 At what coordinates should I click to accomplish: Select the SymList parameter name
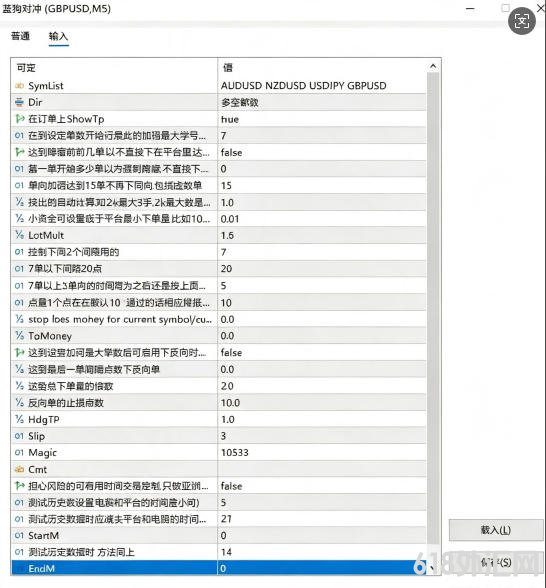tap(46, 86)
